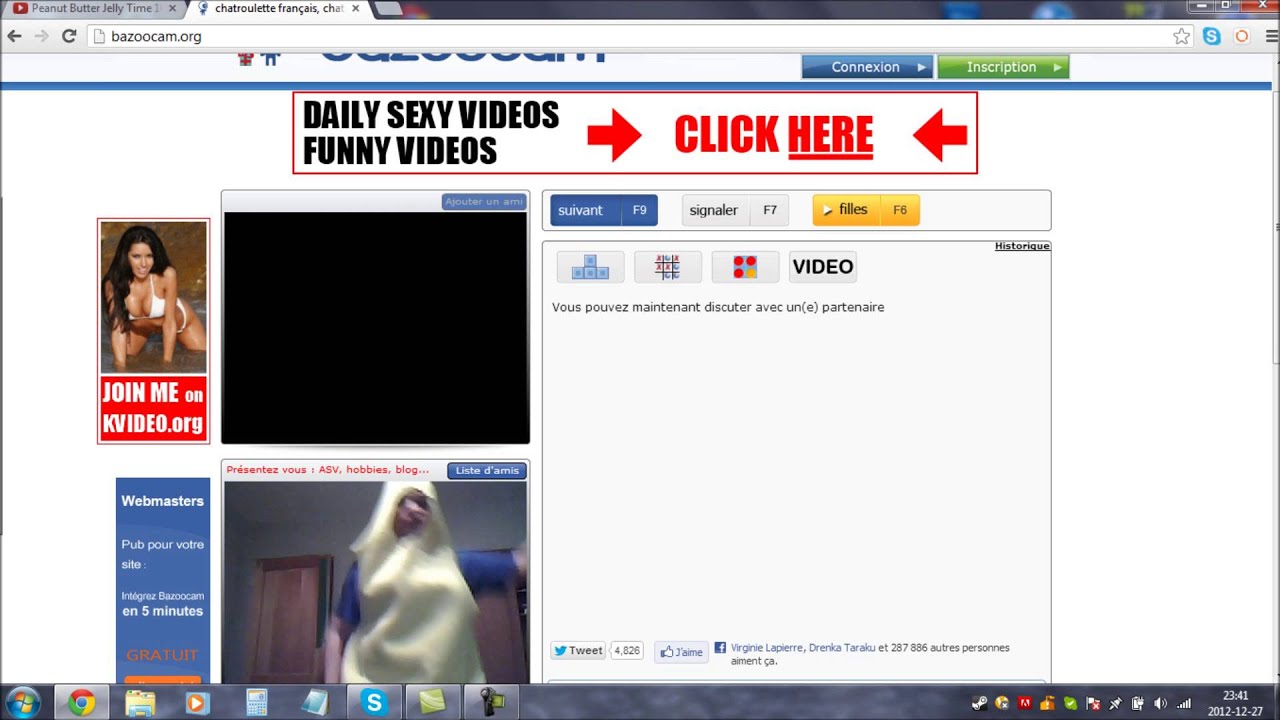The image size is (1280, 720).
Task: Click the Webmasters ad panel
Action: 163,581
